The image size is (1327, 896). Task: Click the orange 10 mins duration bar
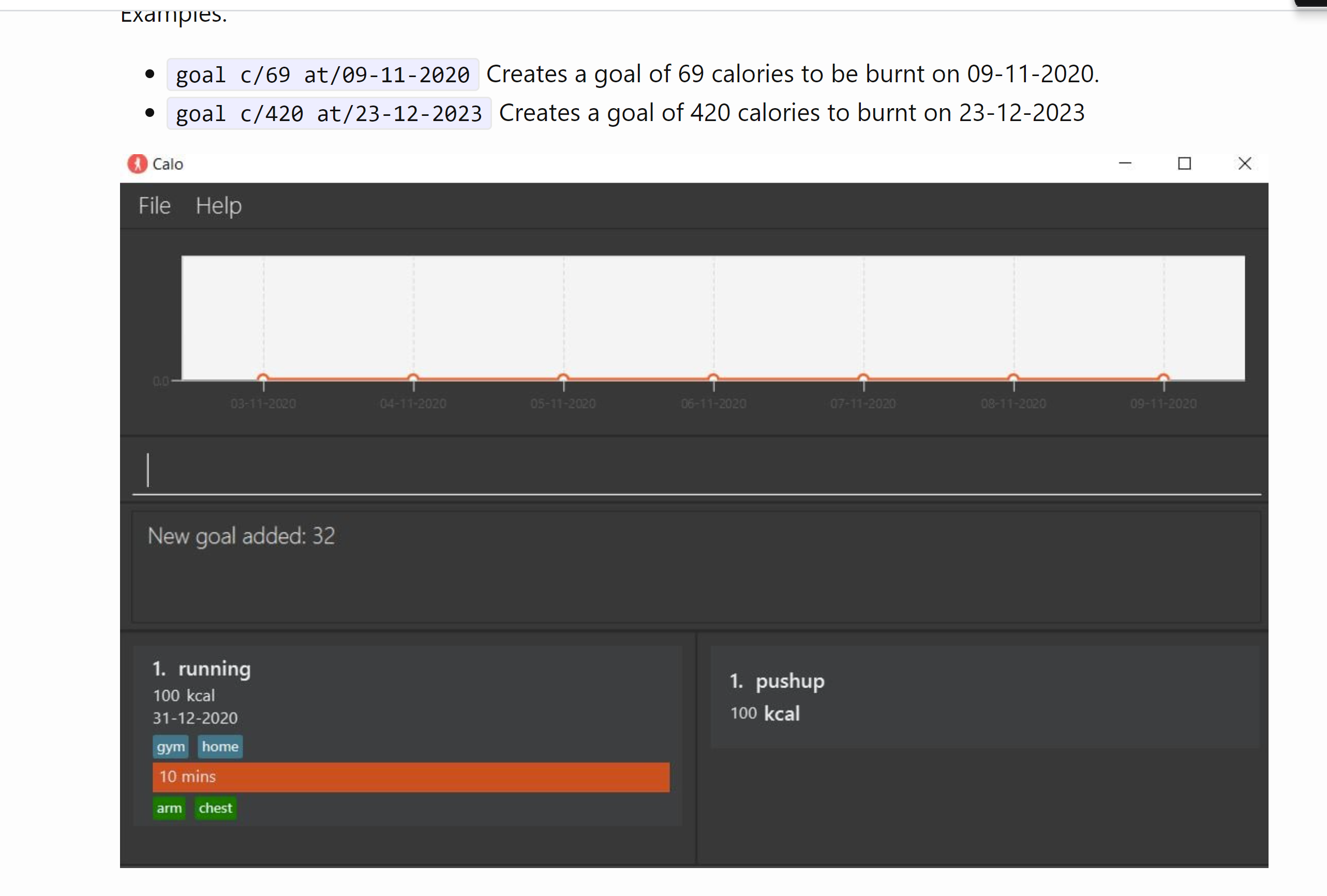click(x=411, y=777)
